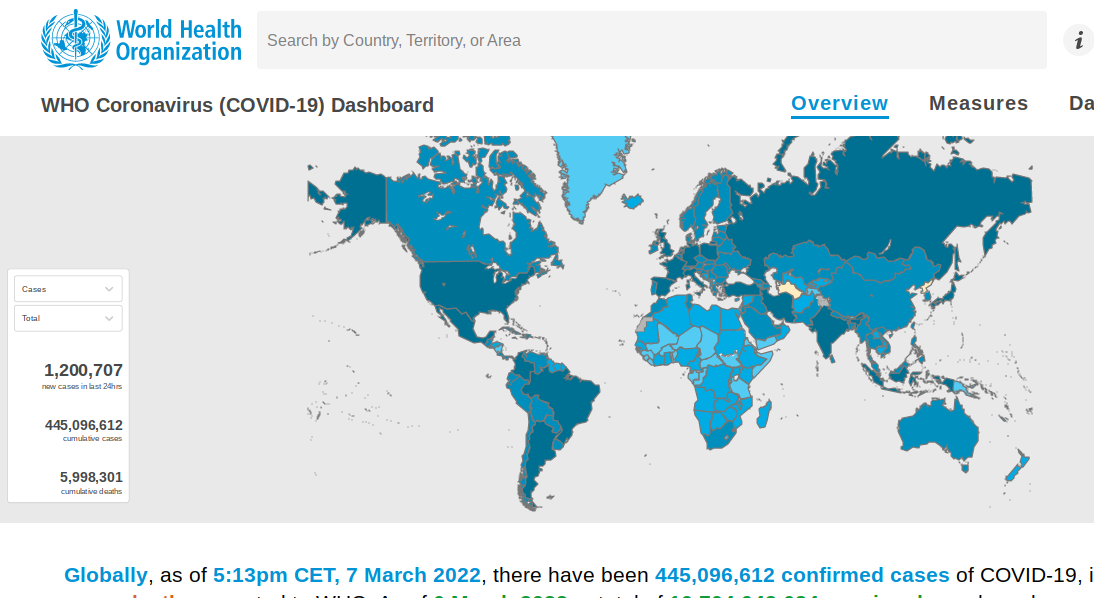Select Madagascar on the map
This screenshot has height=598, width=1094.
(764, 414)
